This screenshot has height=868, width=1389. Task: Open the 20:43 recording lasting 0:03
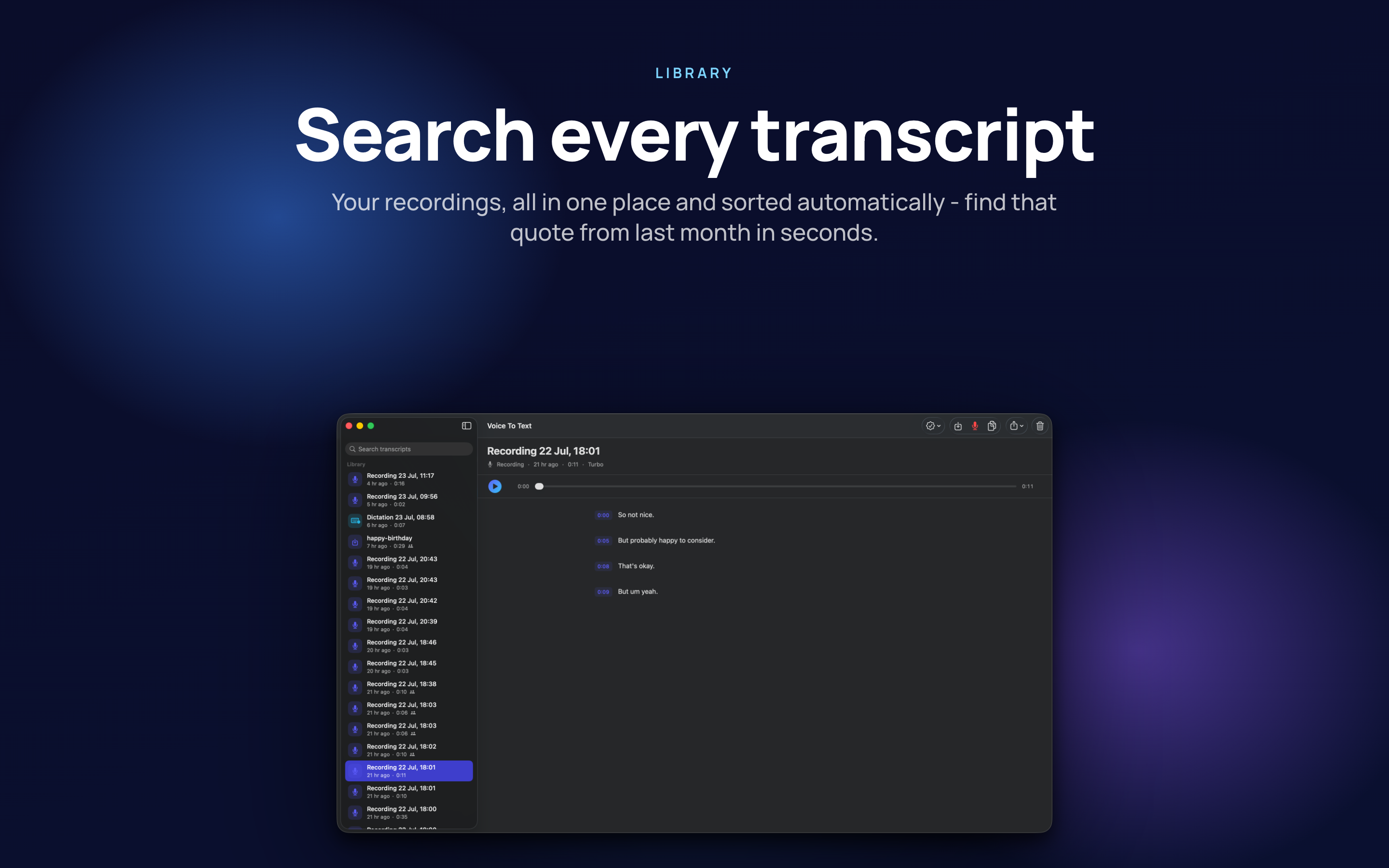409,583
